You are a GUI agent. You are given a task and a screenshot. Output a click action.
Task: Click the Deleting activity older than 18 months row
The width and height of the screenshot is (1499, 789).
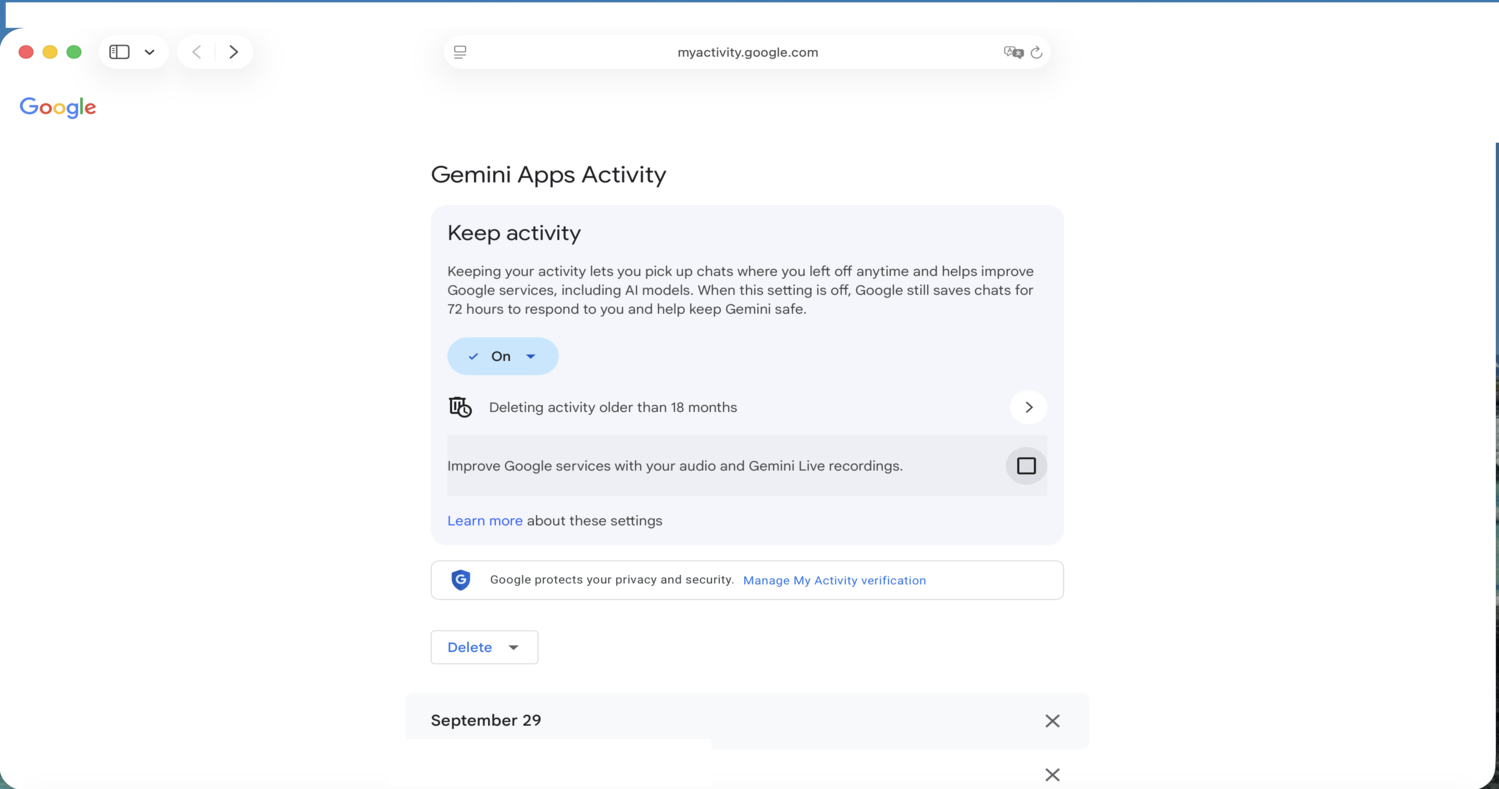[613, 407]
